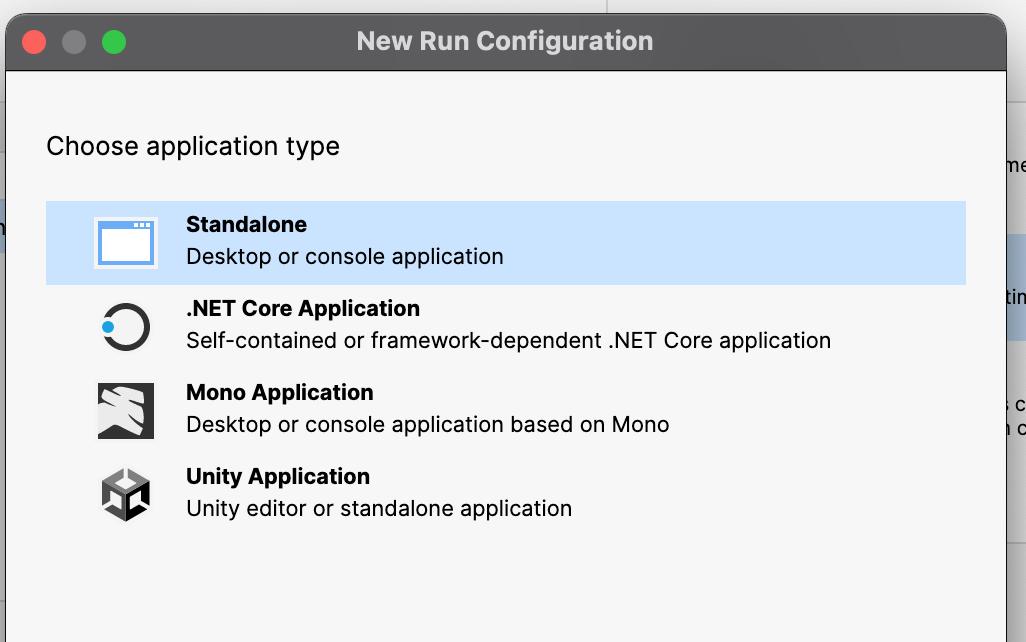Screen dimensions: 1026x642
Task: Click the Unity cube icon
Action: click(x=126, y=495)
